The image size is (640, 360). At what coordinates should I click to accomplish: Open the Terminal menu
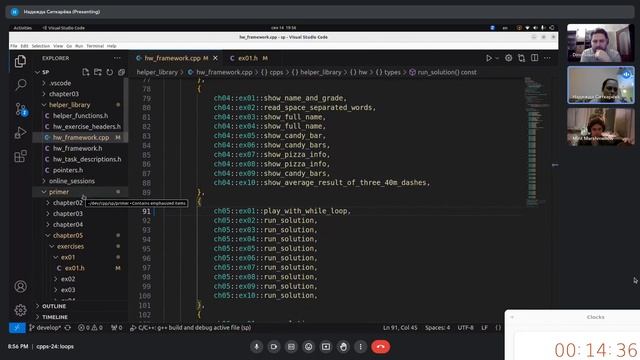click(x=95, y=46)
